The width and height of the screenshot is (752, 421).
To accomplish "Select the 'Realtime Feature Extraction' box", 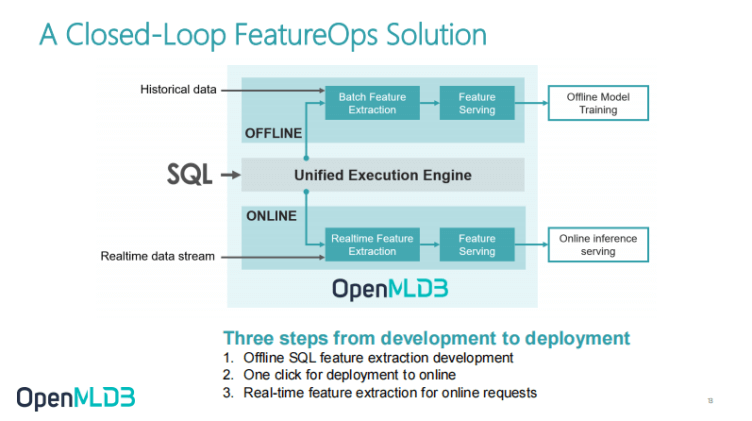I will coord(372,245).
